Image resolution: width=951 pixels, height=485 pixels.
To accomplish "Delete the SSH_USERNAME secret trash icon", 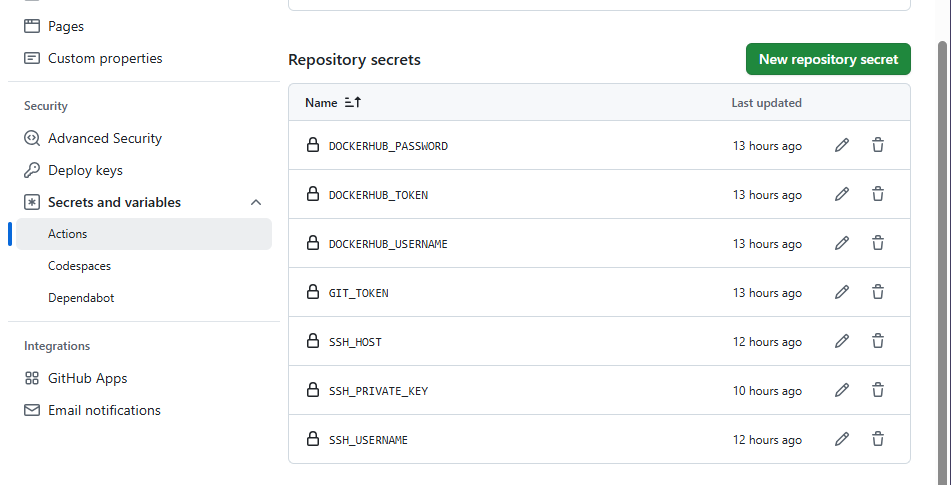I will (878, 439).
